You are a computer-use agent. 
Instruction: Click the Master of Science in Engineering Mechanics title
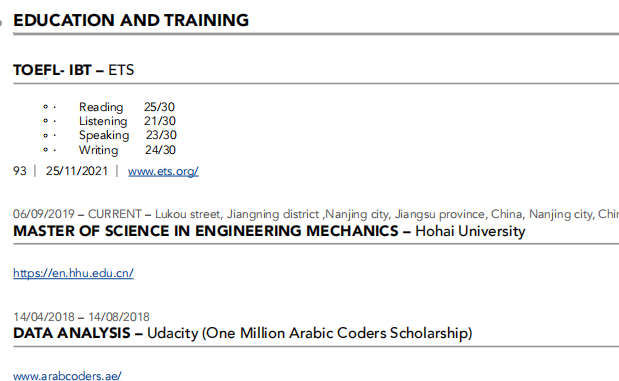[x=206, y=231]
